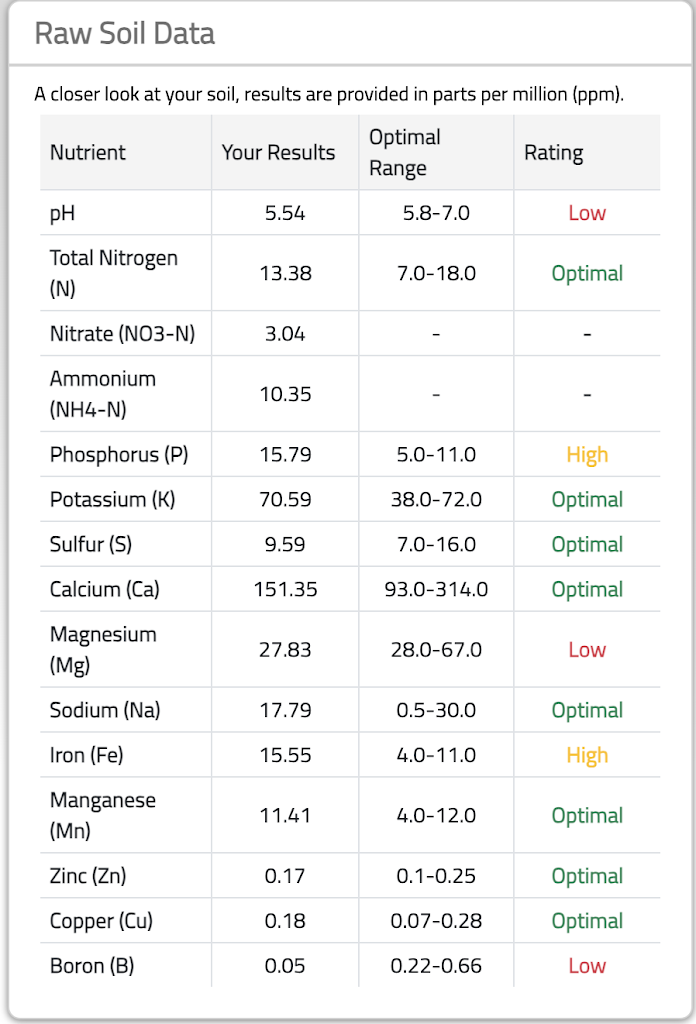Click the pH row label
This screenshot has height=1024, width=696.
pyautogui.click(x=62, y=213)
